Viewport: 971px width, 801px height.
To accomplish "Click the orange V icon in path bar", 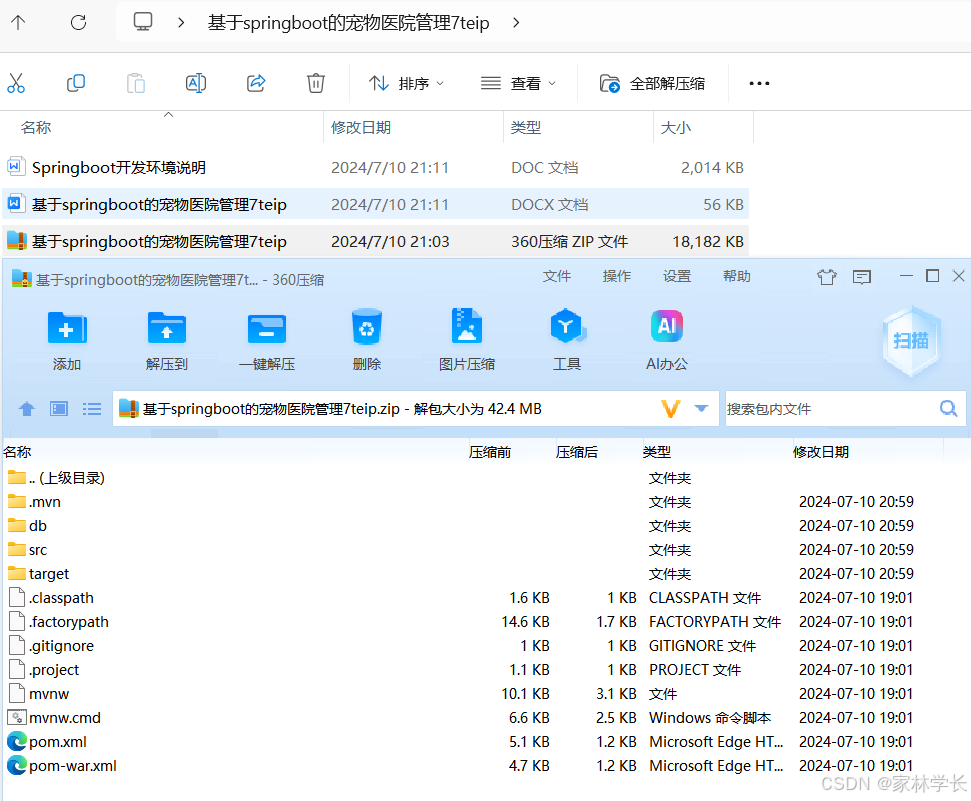I will pos(671,409).
